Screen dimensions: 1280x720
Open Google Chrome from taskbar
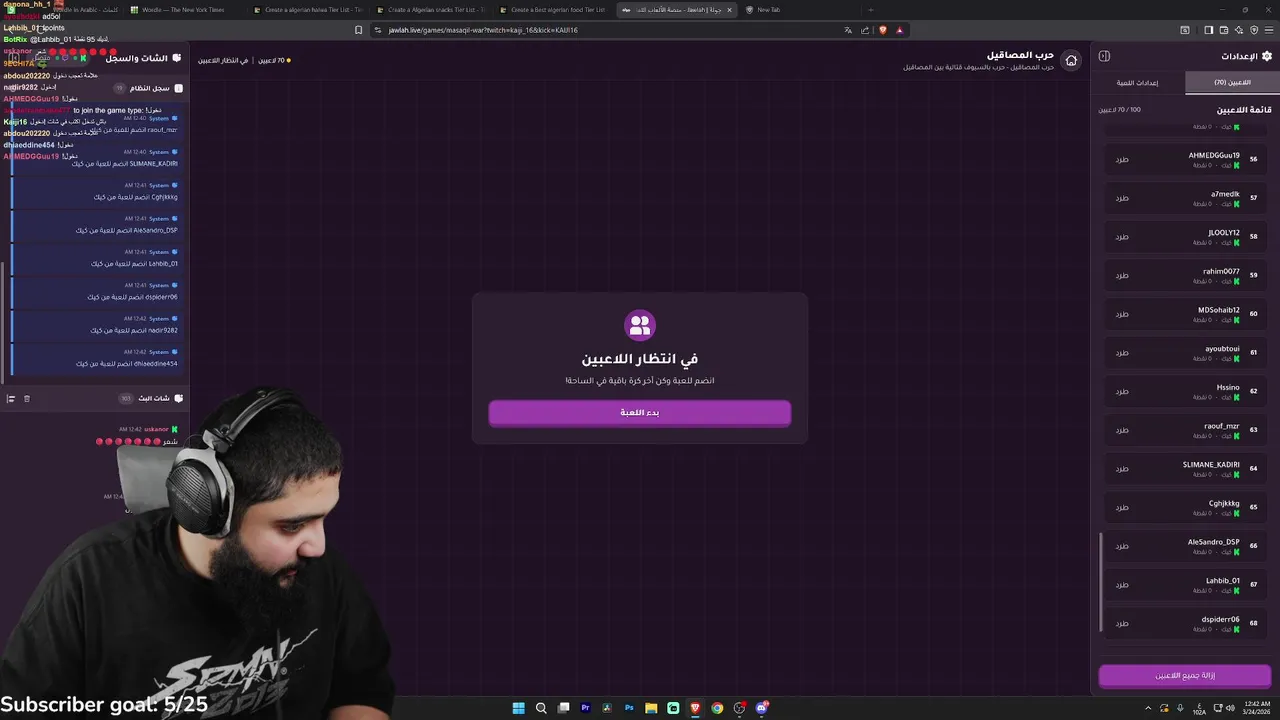coord(717,708)
